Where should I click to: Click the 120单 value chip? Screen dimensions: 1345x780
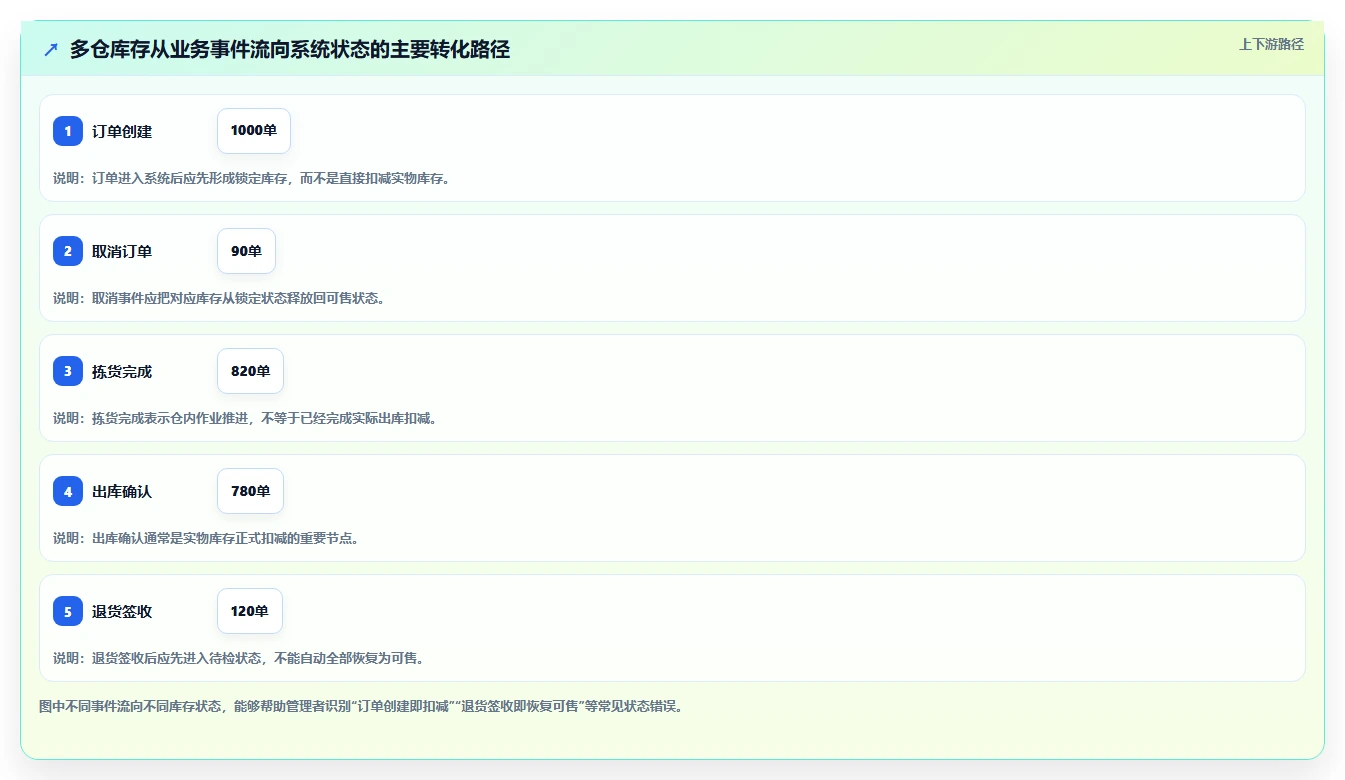point(250,611)
